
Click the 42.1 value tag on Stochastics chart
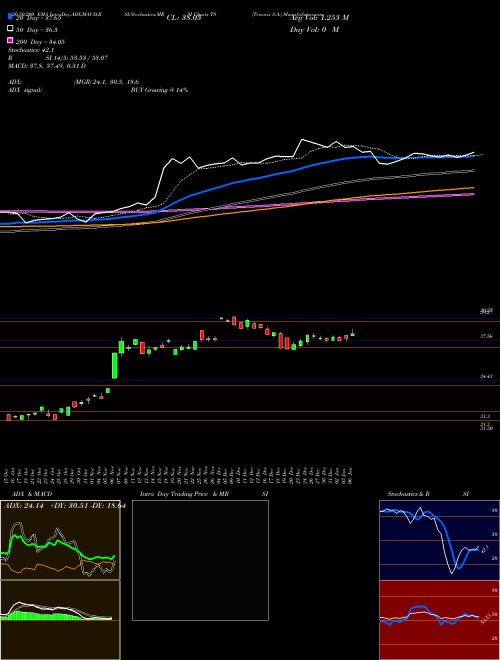(484, 549)
